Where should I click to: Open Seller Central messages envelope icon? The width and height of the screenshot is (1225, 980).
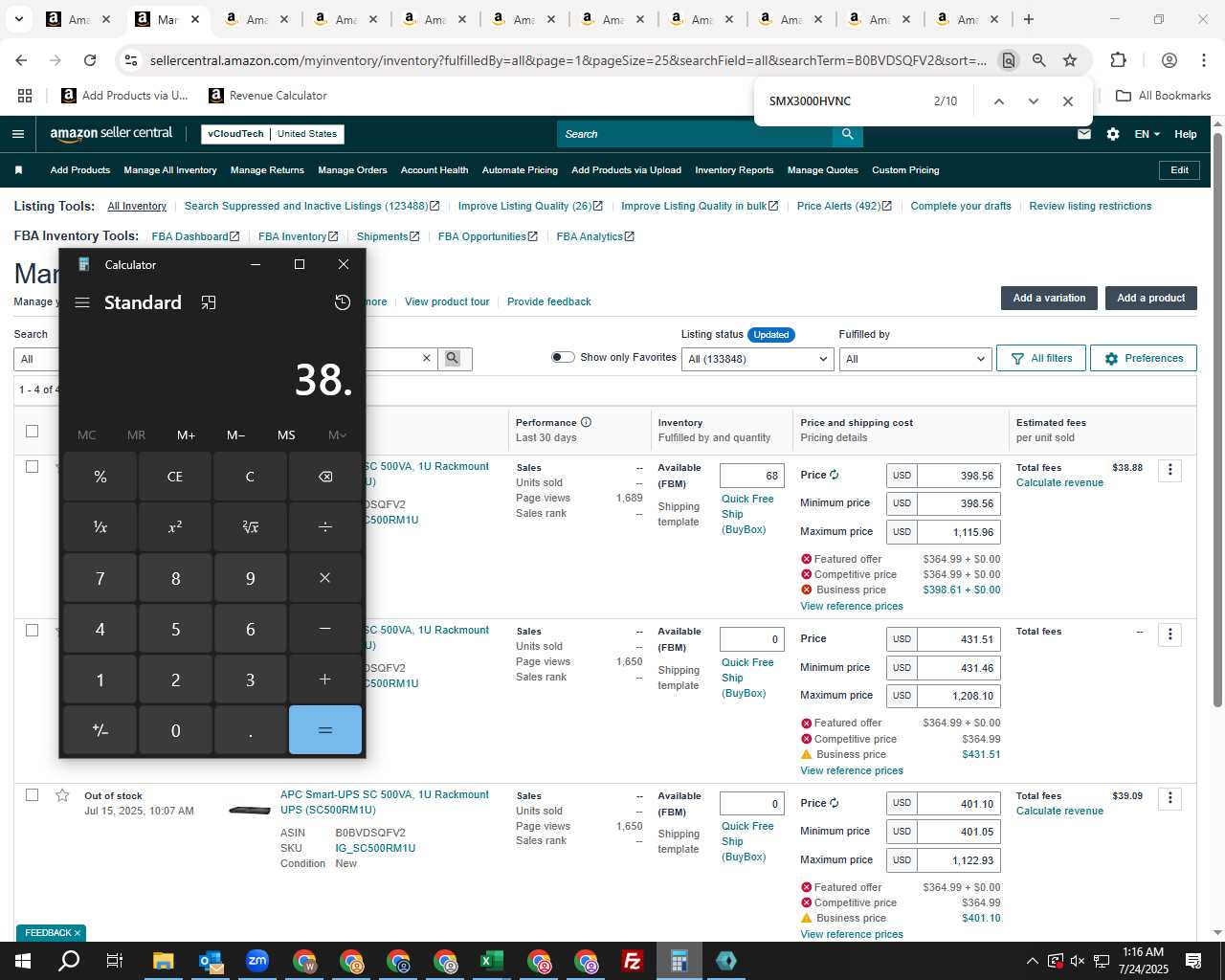click(1084, 134)
